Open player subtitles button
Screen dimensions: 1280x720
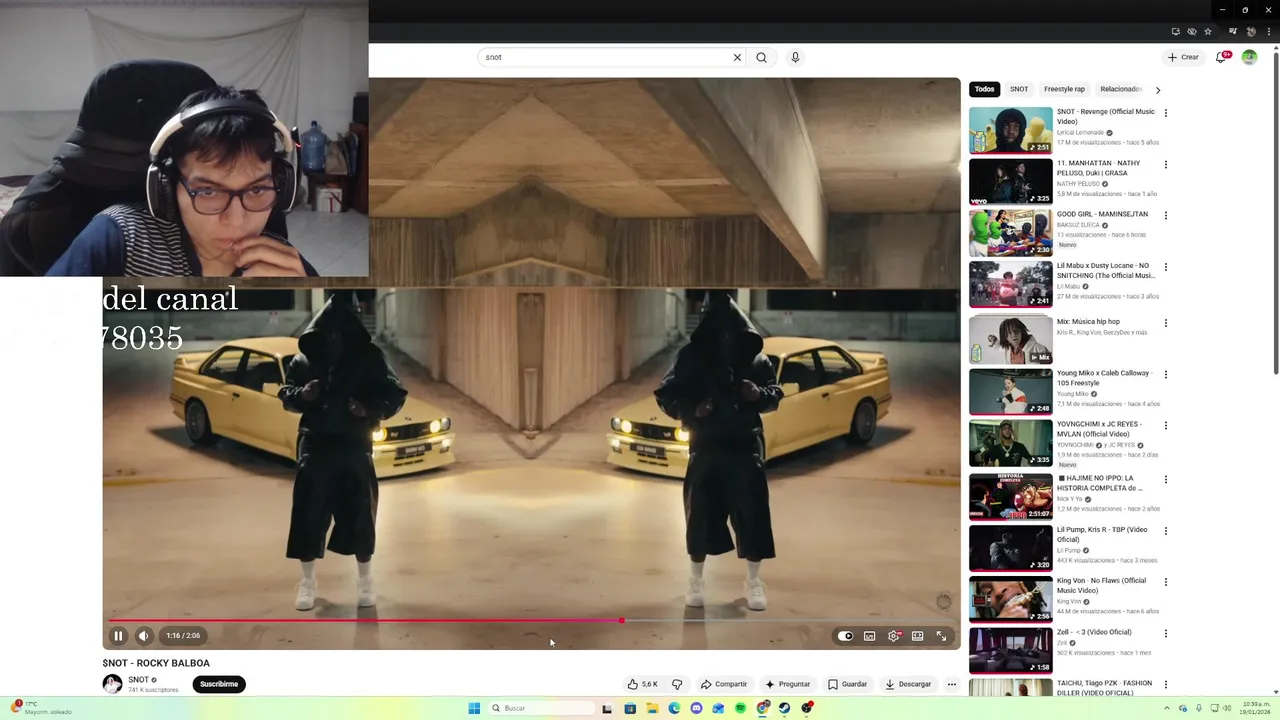(x=870, y=636)
